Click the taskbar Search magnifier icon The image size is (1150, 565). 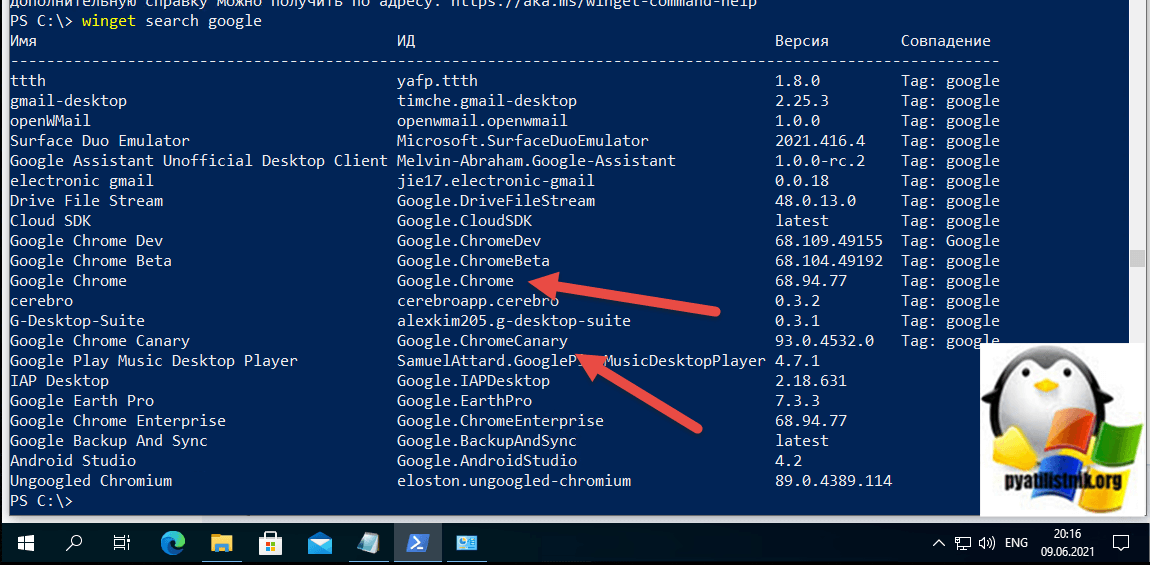pos(74,543)
